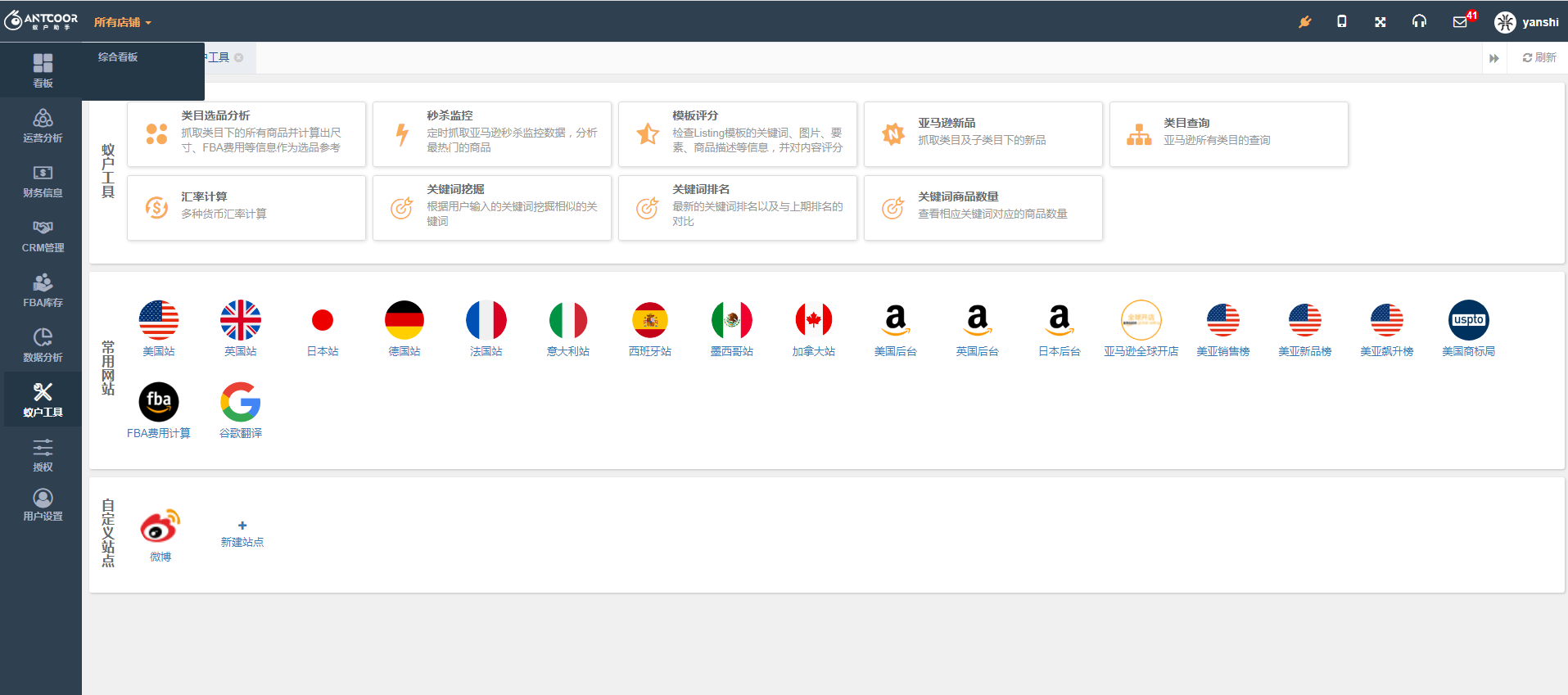Close the 蚁户工具 tab
Viewport: 1568px width, 695px height.
click(x=239, y=57)
